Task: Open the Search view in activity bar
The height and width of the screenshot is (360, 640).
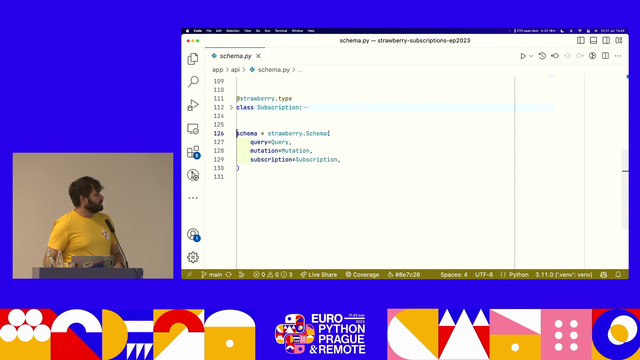Action: tap(193, 82)
